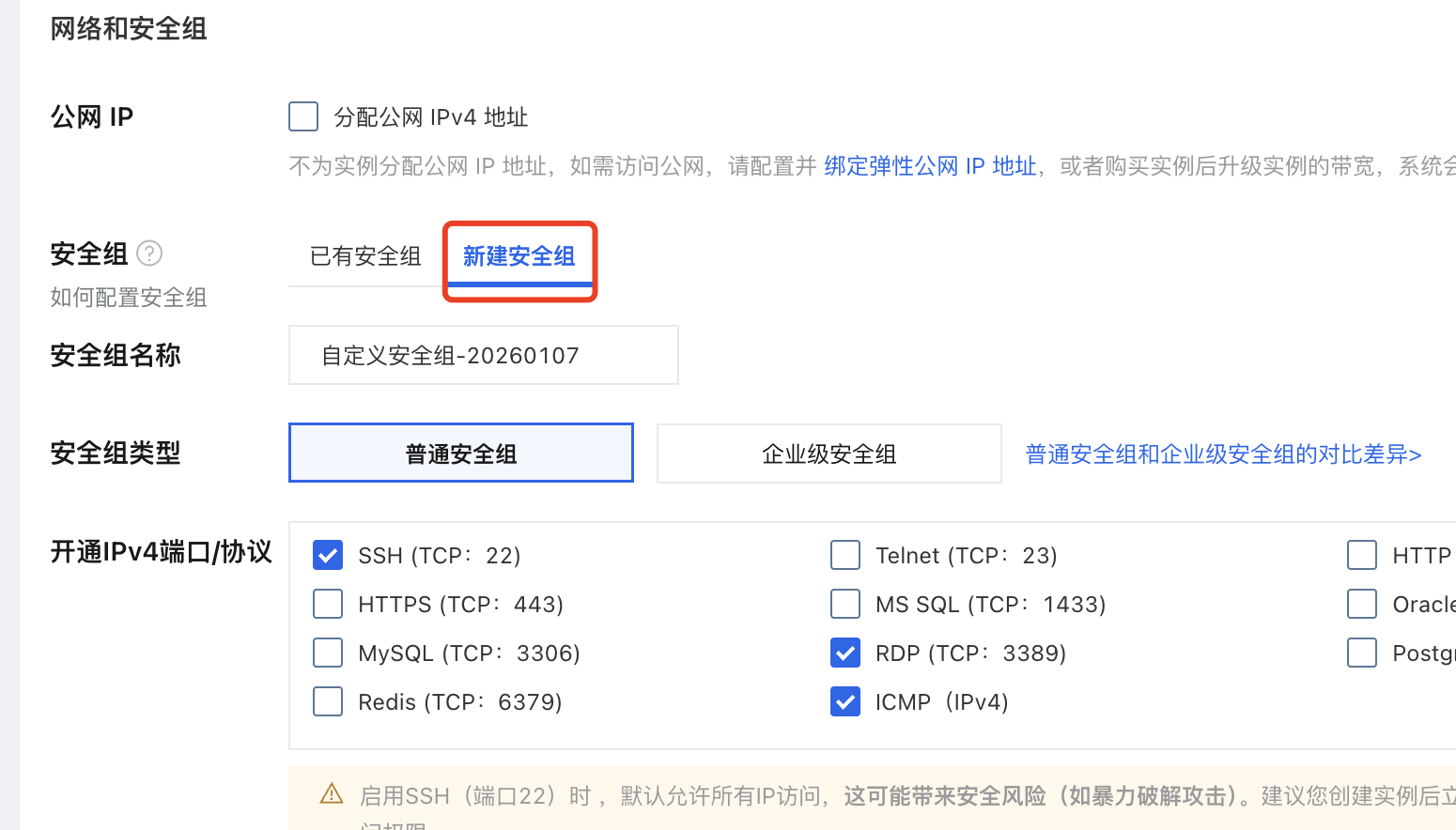1456x830 pixels.
Task: Click the 安全组名称 input field
Action: click(x=482, y=355)
